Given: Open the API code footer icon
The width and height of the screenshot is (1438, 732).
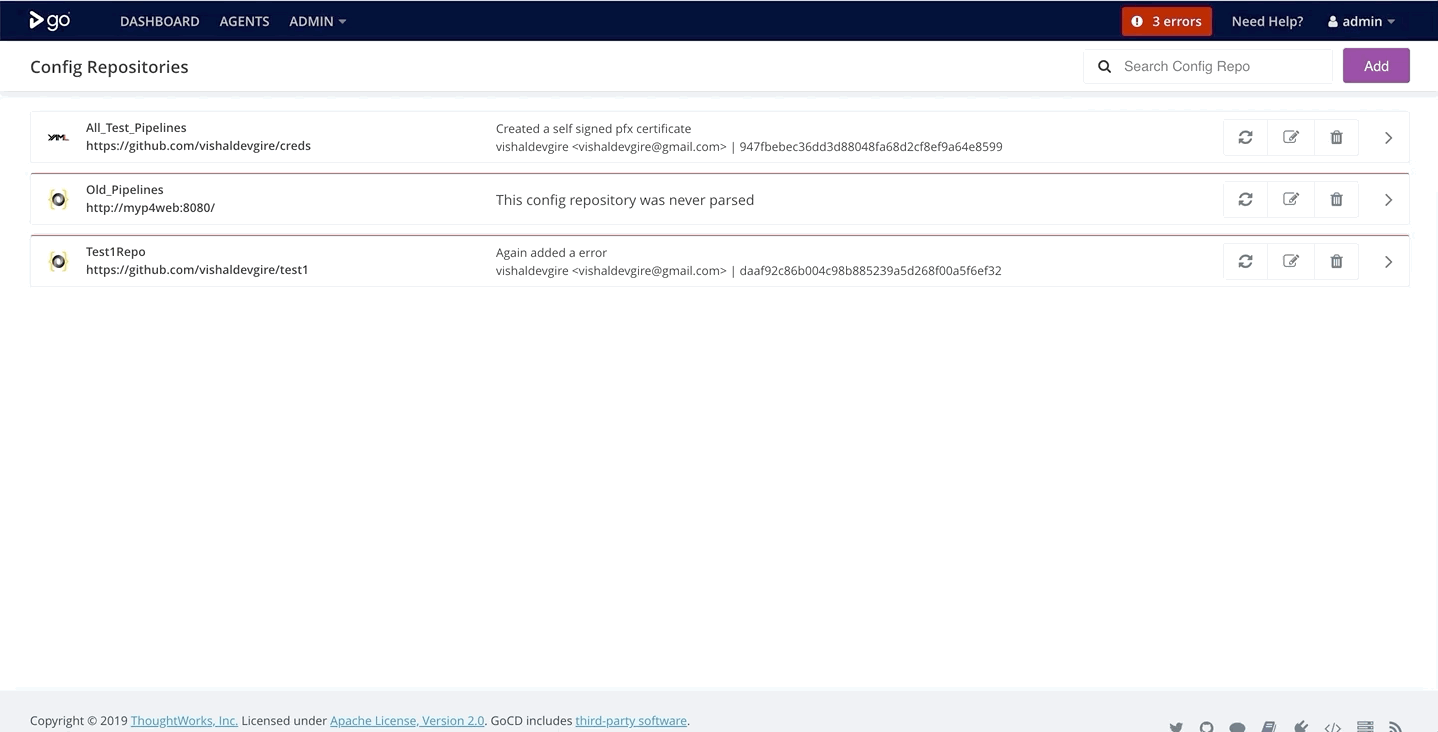Looking at the screenshot, I should click(x=1332, y=728).
